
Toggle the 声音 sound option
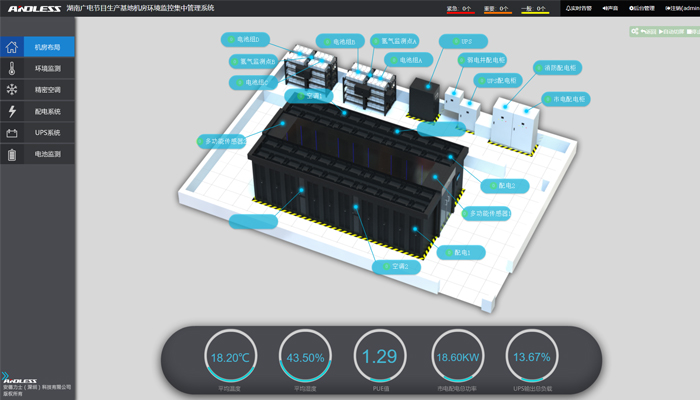[609, 8]
